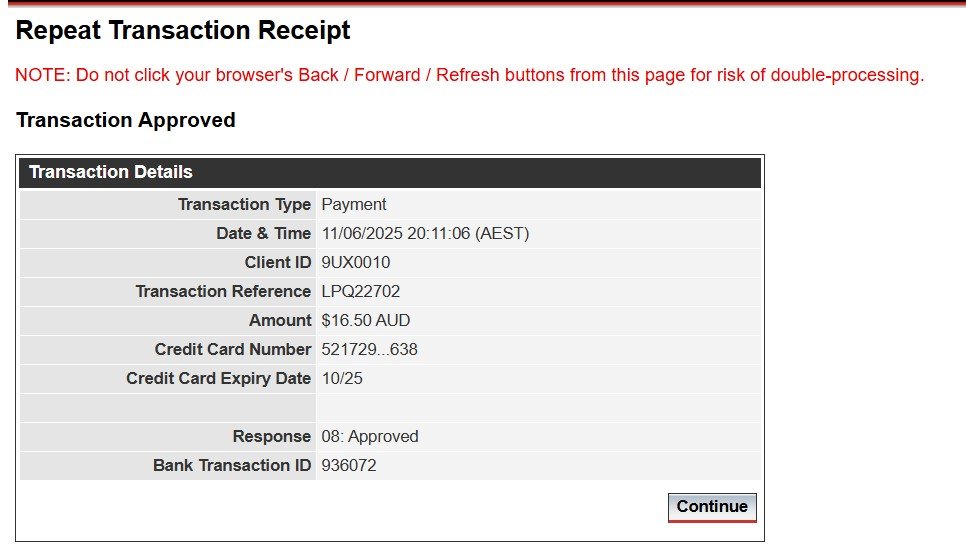Select the Transaction Reference value LPQ22702
The width and height of the screenshot is (966, 557).
click(361, 291)
